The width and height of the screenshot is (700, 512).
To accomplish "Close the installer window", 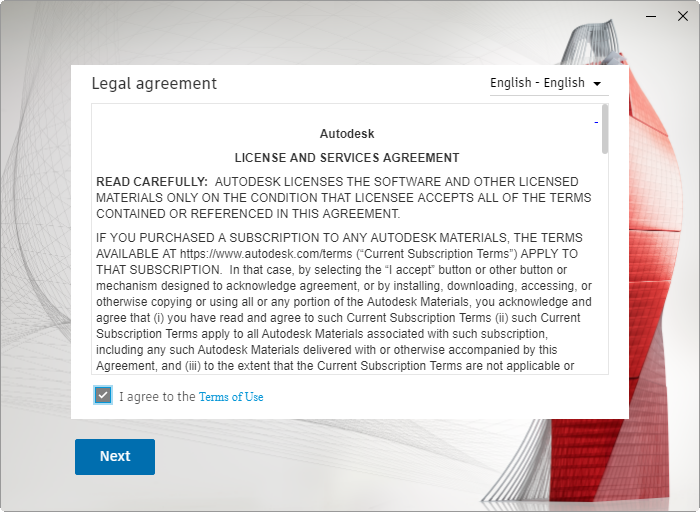I will [683, 17].
